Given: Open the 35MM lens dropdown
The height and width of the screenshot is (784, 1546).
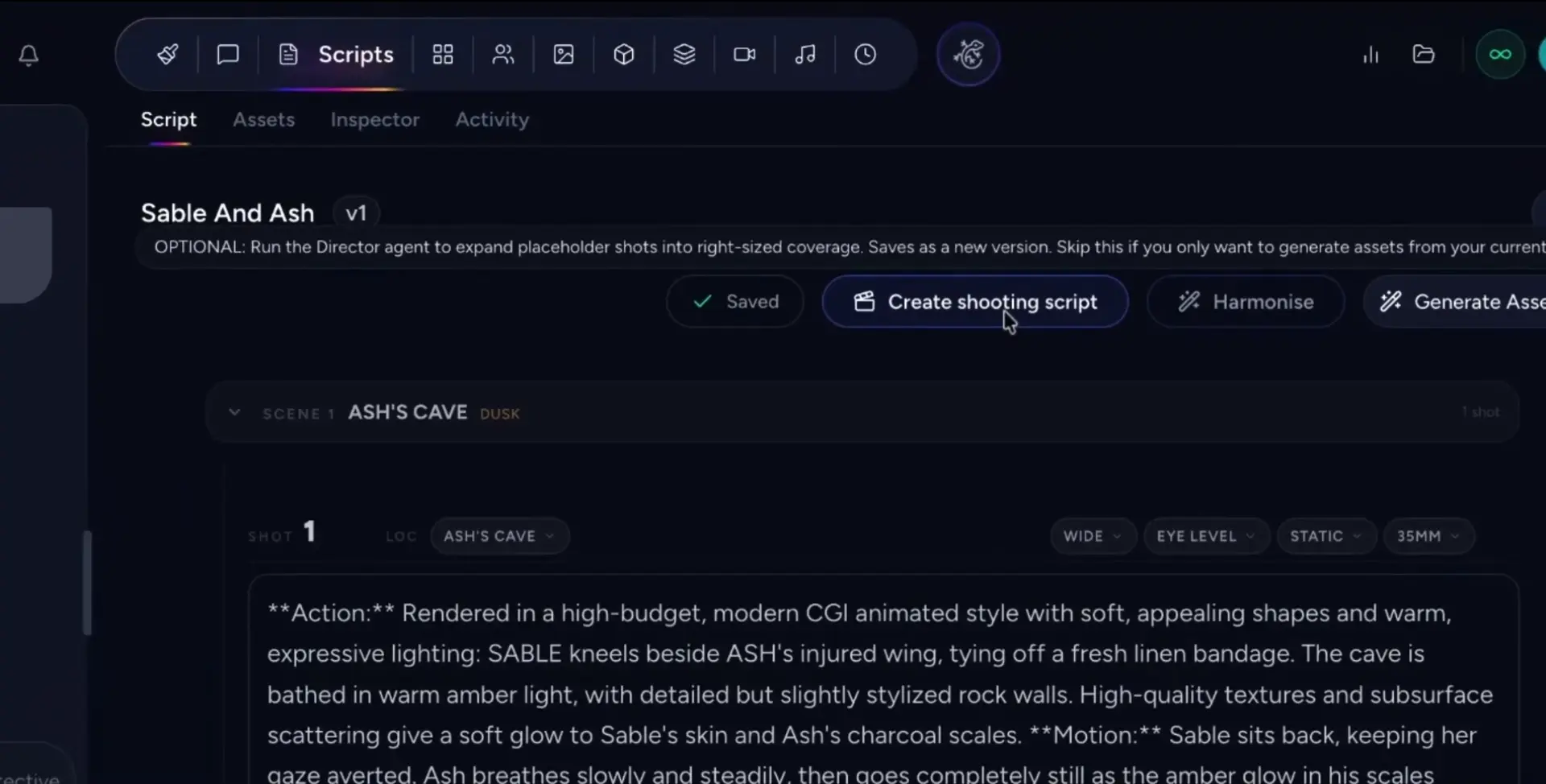Looking at the screenshot, I should (1428, 536).
